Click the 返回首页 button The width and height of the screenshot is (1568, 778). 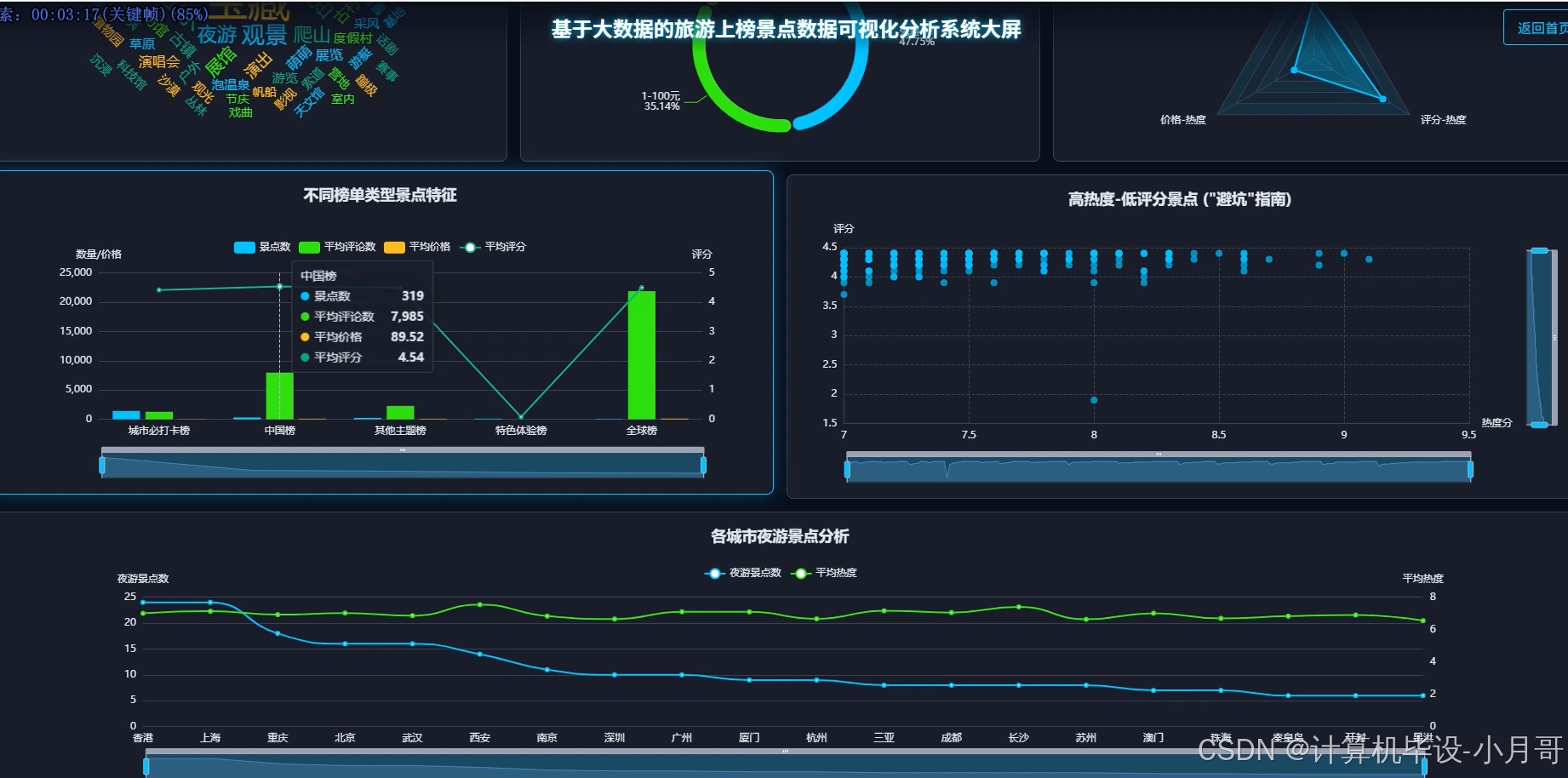click(1537, 28)
